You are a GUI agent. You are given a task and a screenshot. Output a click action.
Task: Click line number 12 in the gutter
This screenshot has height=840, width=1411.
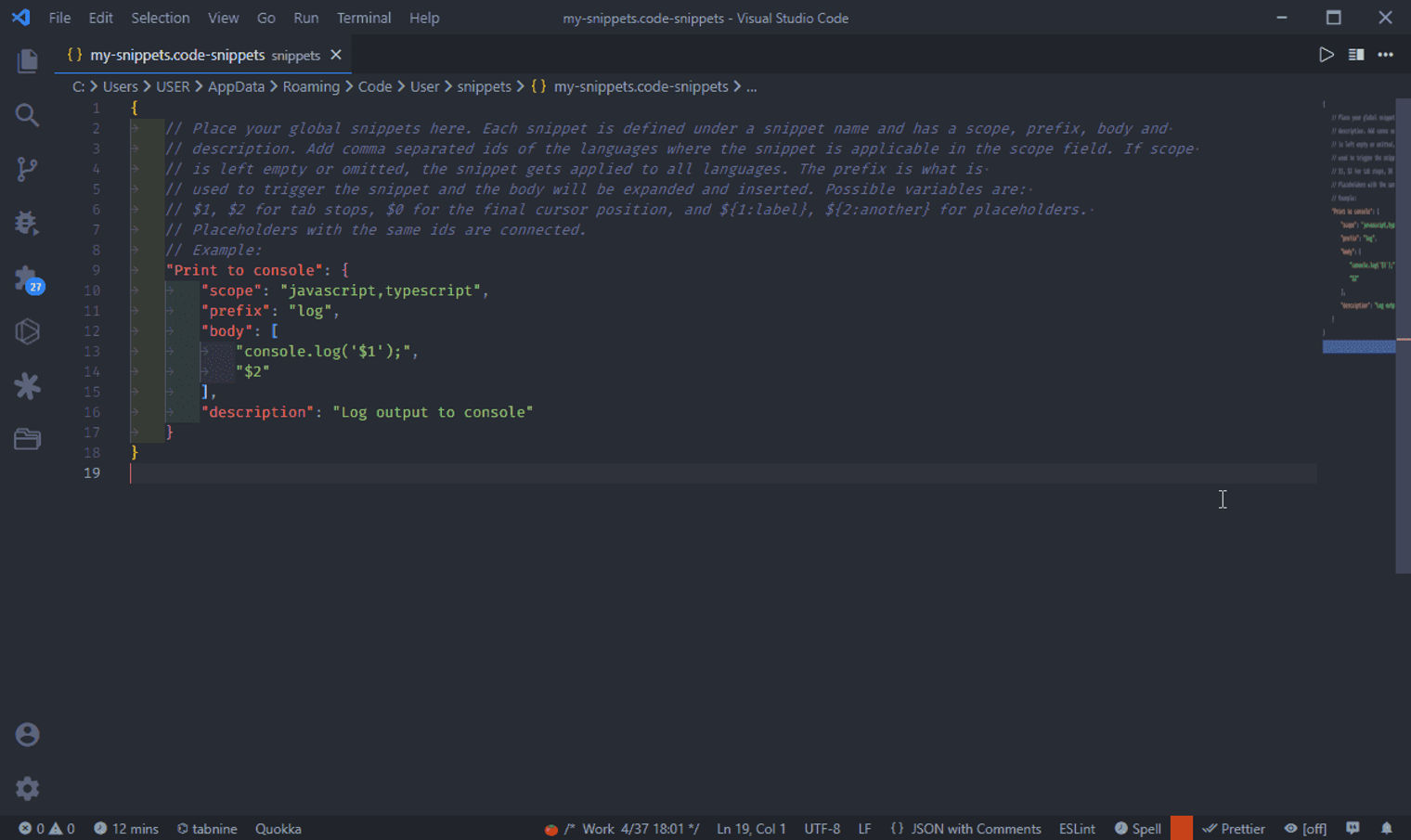click(x=92, y=330)
